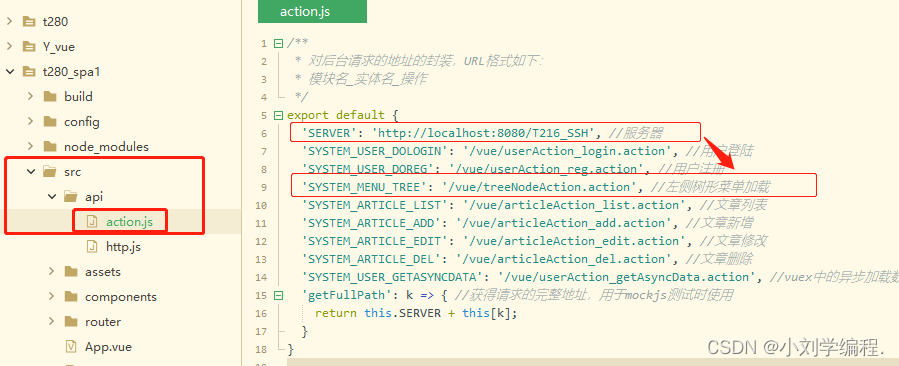This screenshot has width=899, height=366.
Task: Select the node_modules folder name
Action: (106, 147)
